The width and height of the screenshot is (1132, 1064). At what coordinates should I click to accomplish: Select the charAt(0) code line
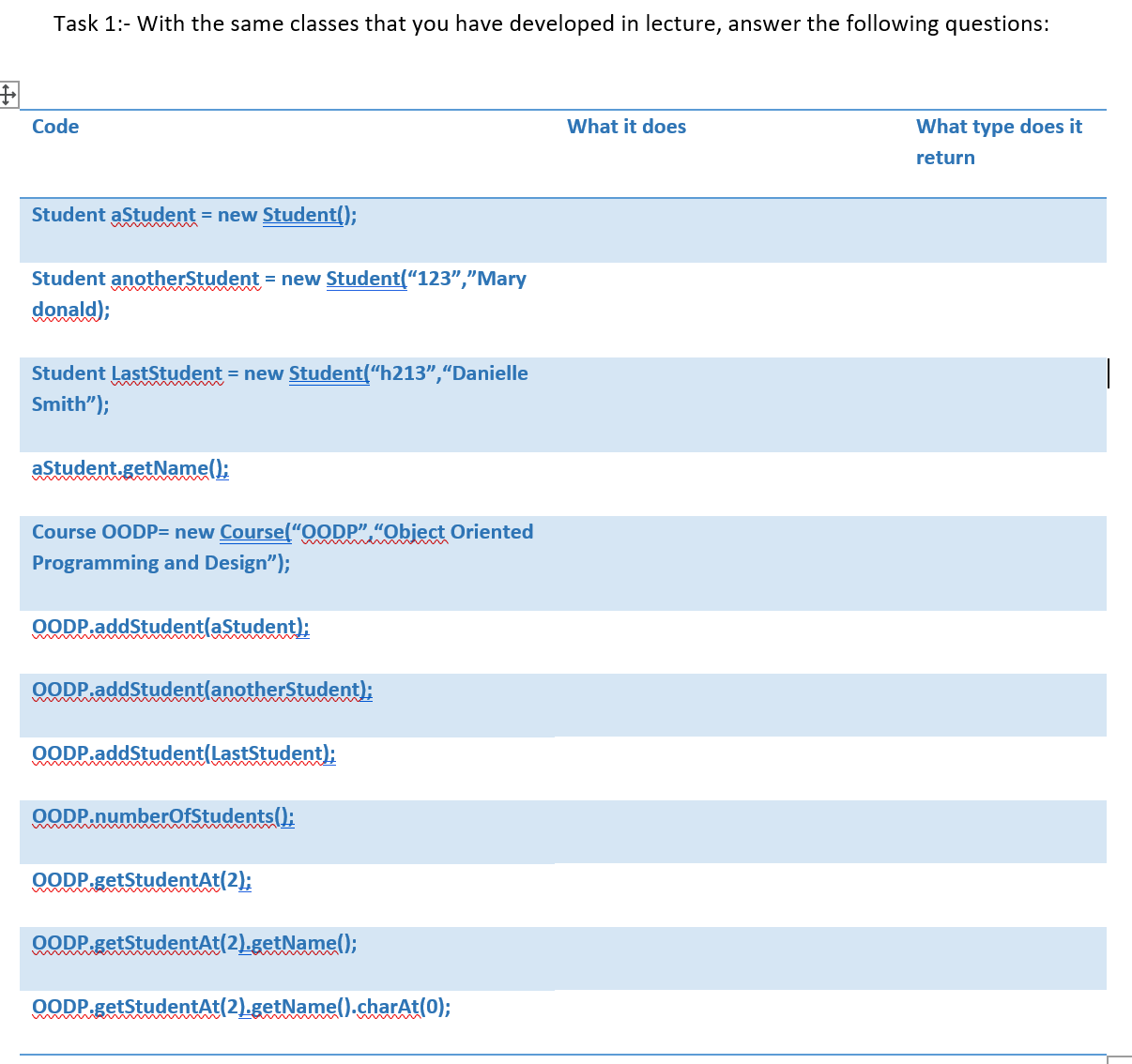[240, 1007]
